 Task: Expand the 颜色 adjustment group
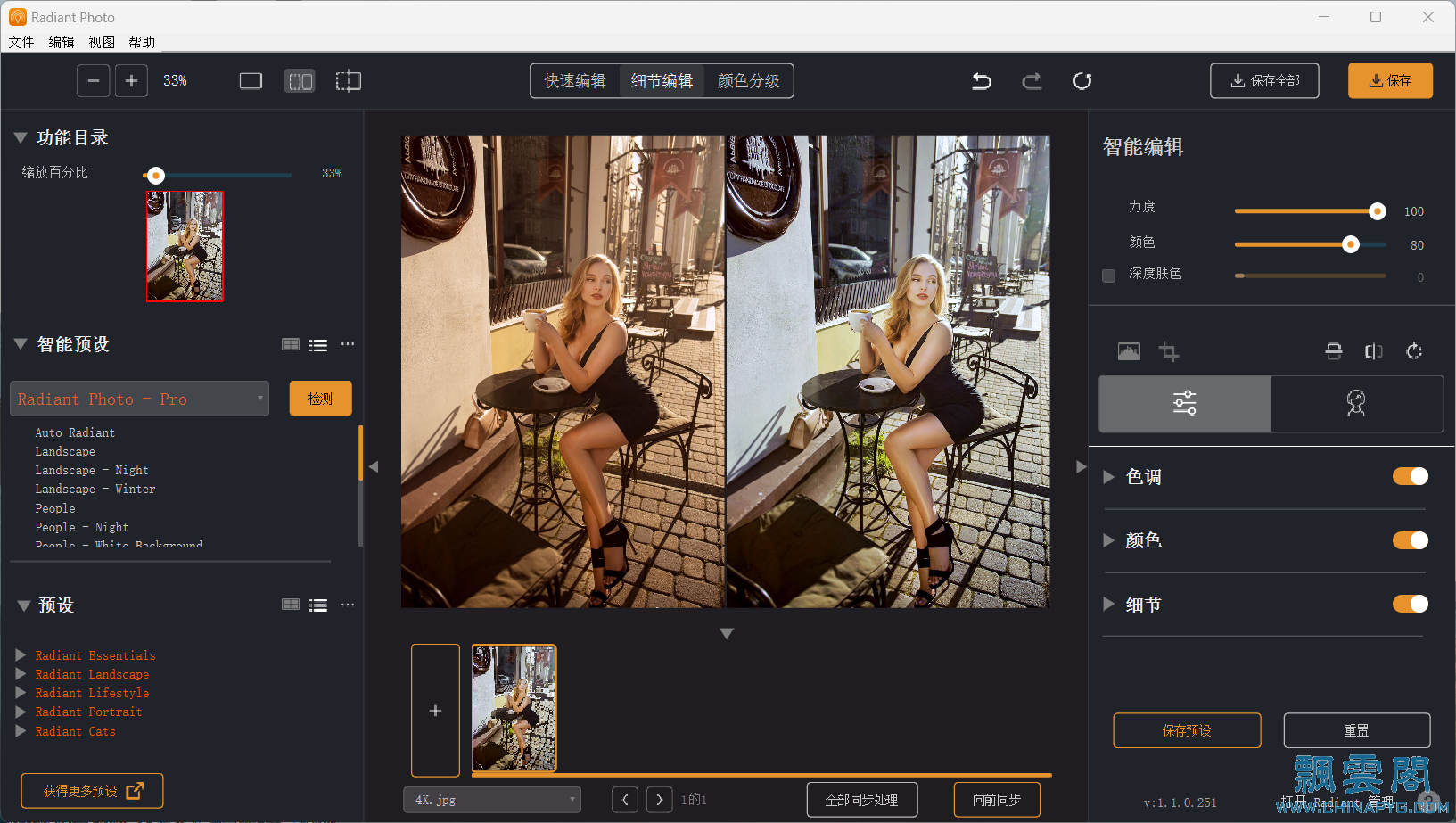coord(1109,540)
